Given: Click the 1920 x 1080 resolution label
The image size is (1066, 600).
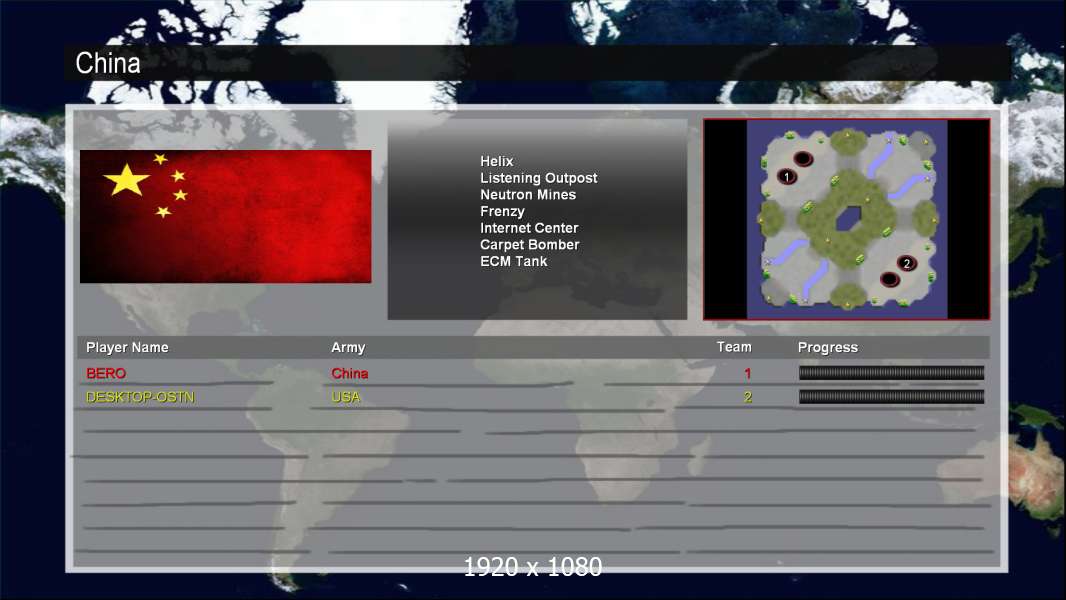Looking at the screenshot, I should pyautogui.click(x=532, y=567).
